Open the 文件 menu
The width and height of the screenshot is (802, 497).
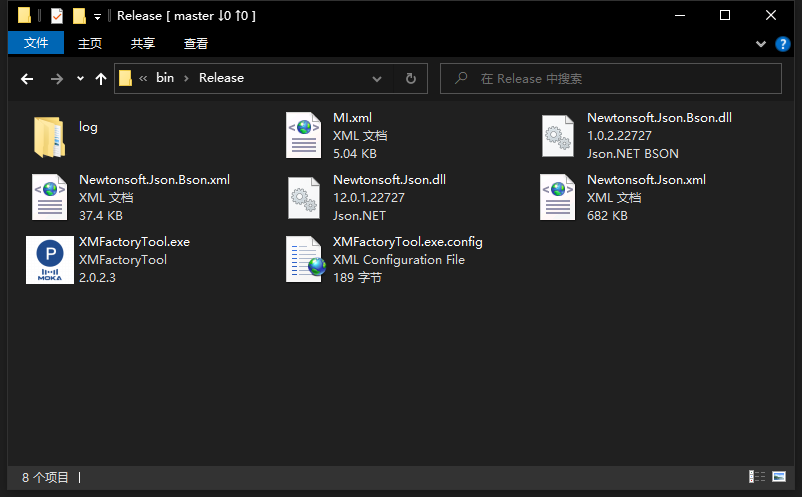click(36, 43)
